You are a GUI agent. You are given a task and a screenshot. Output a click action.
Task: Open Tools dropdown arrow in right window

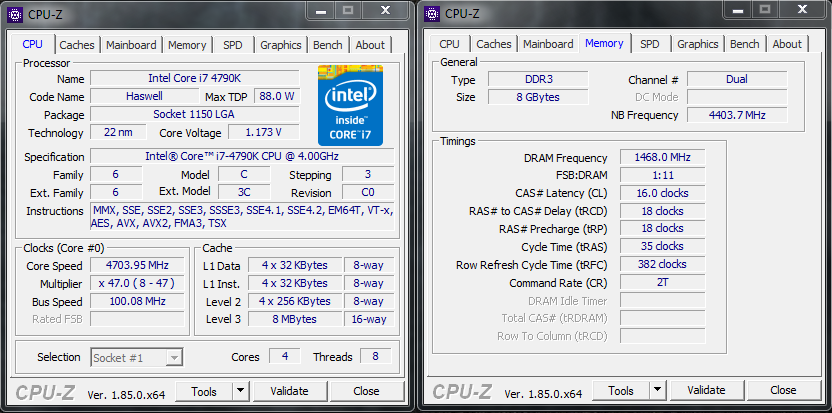657,390
